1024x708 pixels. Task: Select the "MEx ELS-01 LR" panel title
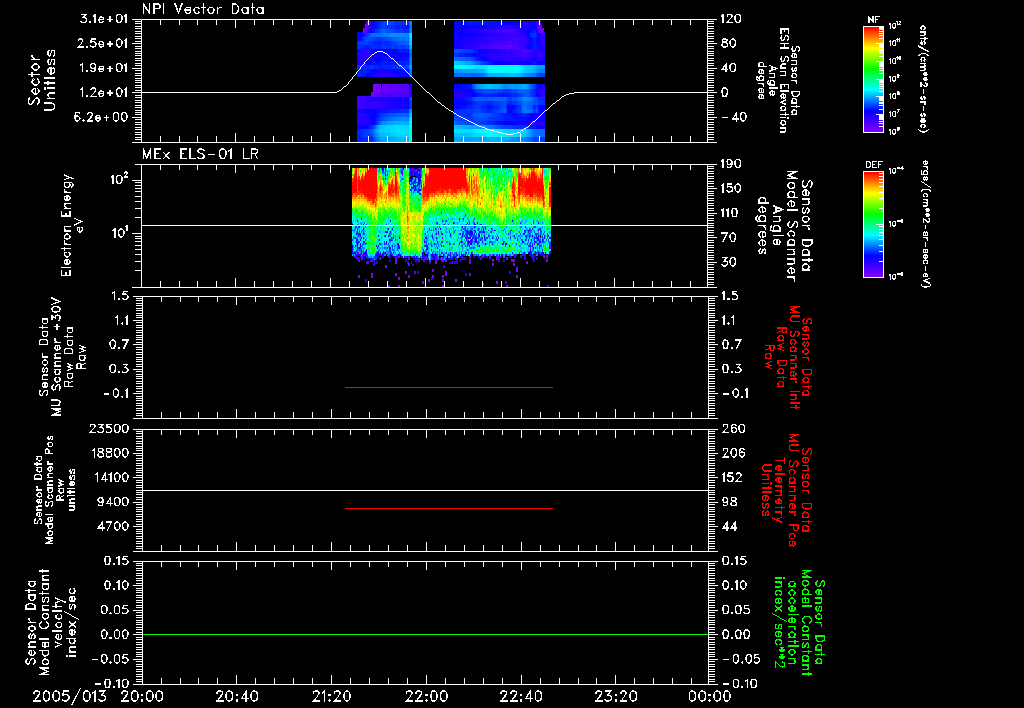pos(200,154)
